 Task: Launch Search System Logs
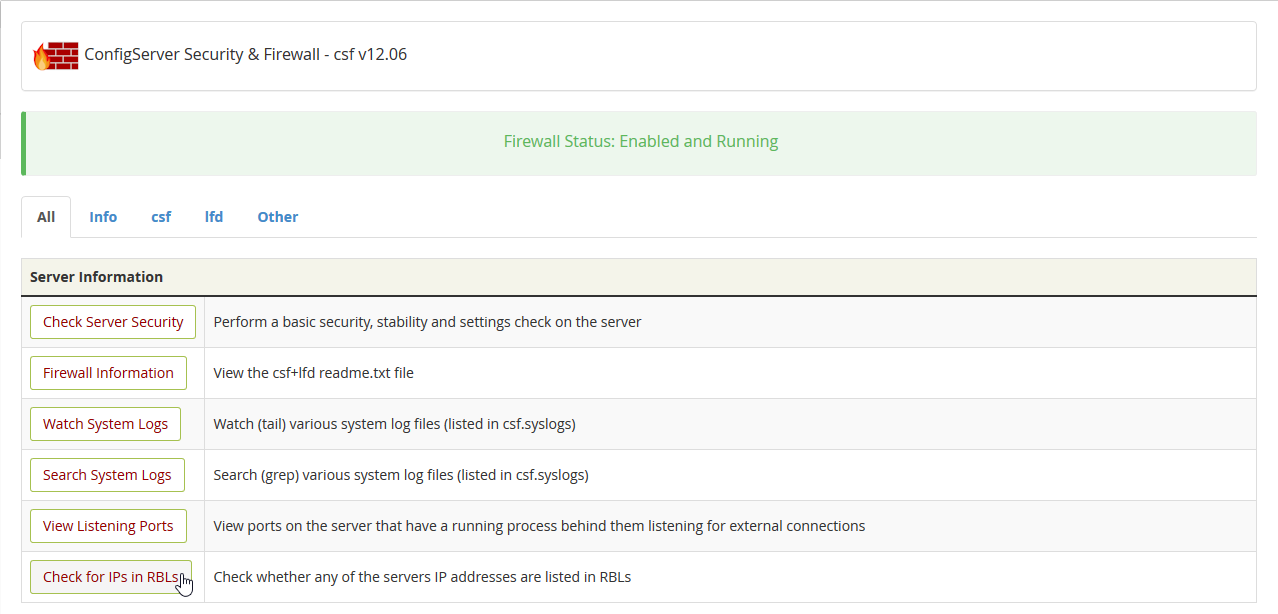[x=107, y=475]
